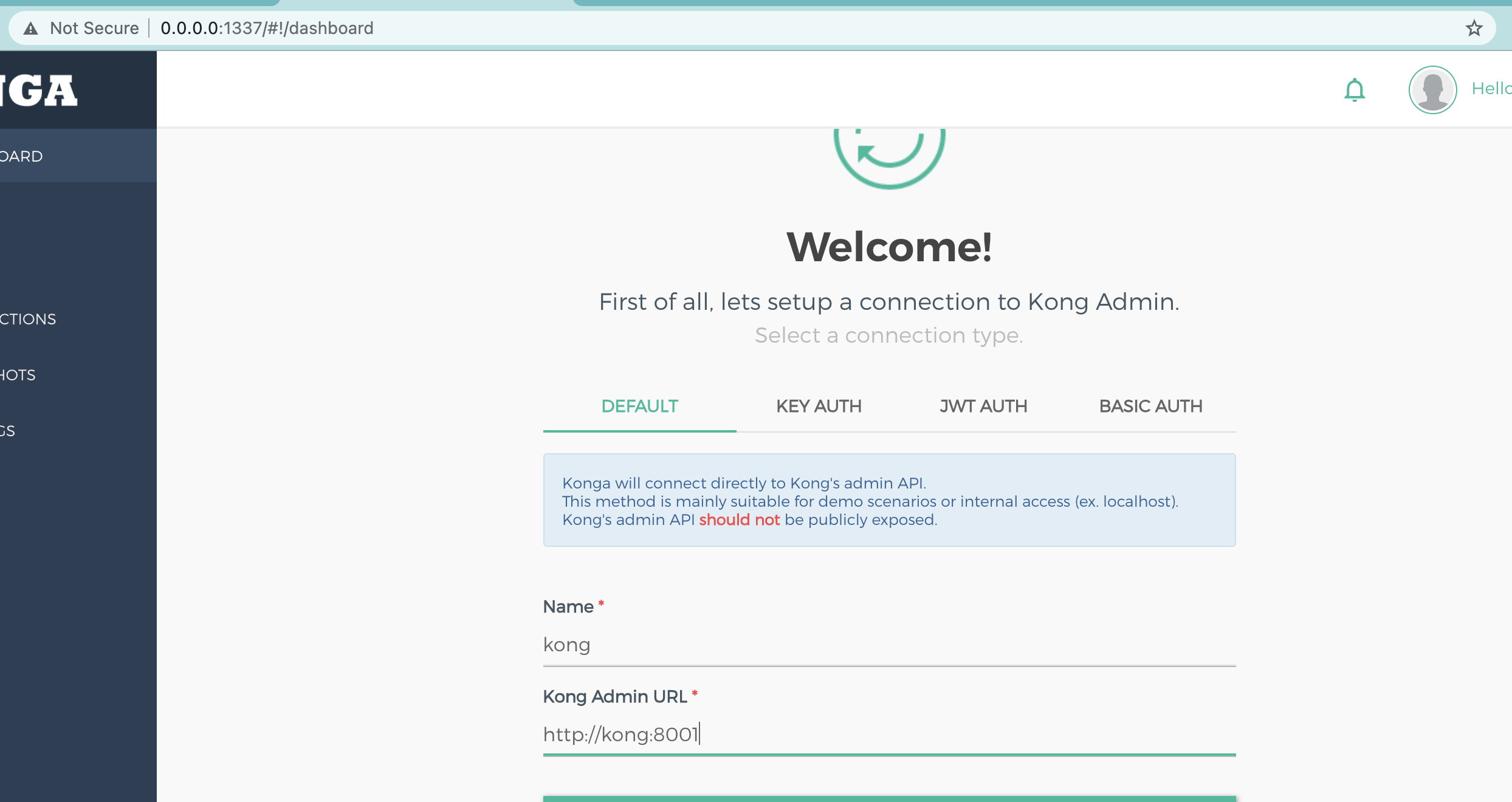Viewport: 1512px width, 802px height.
Task: Click the green button below the form
Action: coord(889,798)
